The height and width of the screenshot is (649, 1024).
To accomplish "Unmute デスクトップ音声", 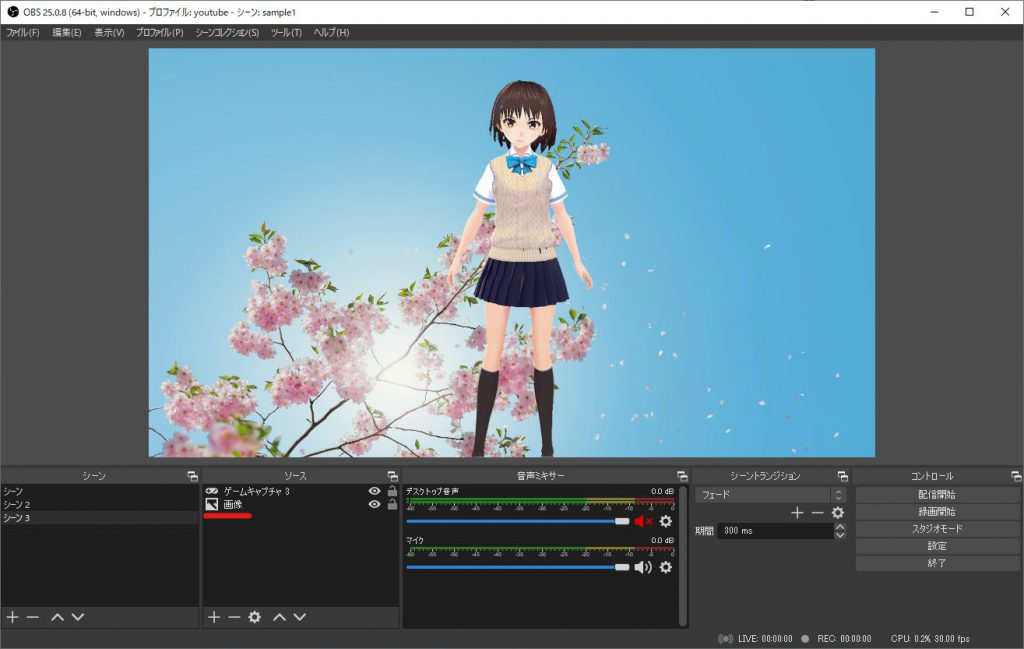I will [643, 521].
